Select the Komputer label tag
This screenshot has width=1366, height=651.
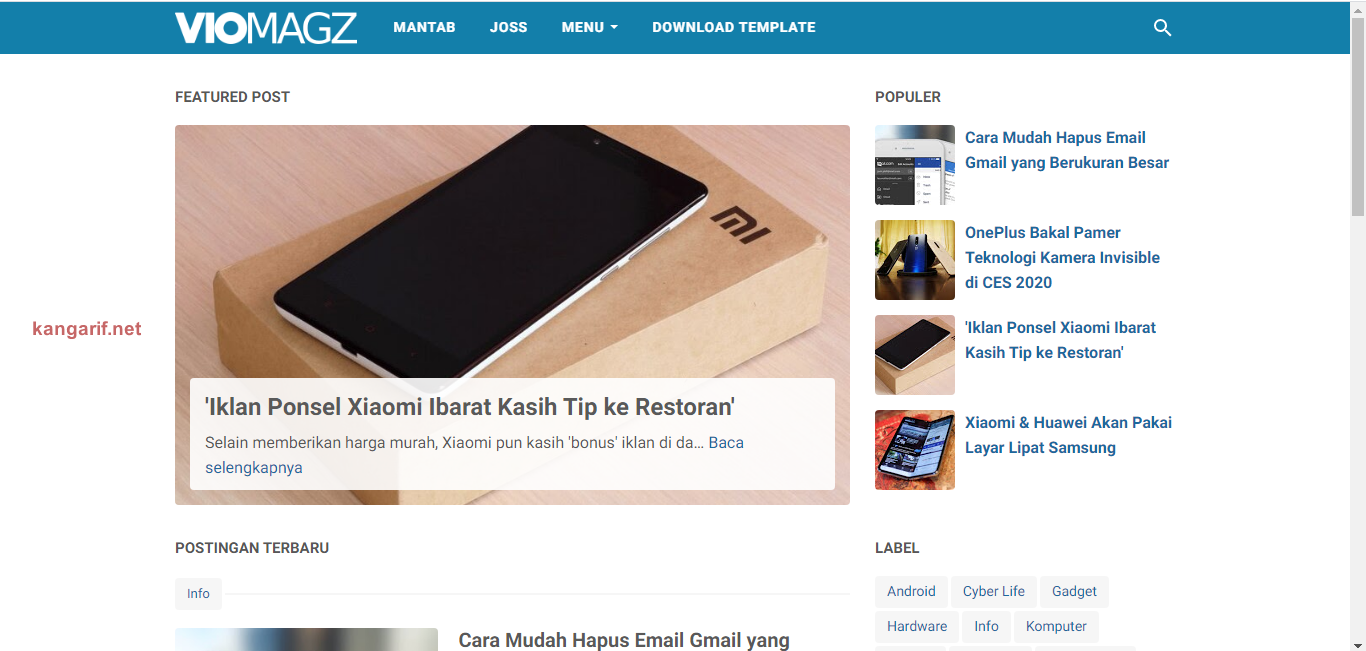point(1056,626)
